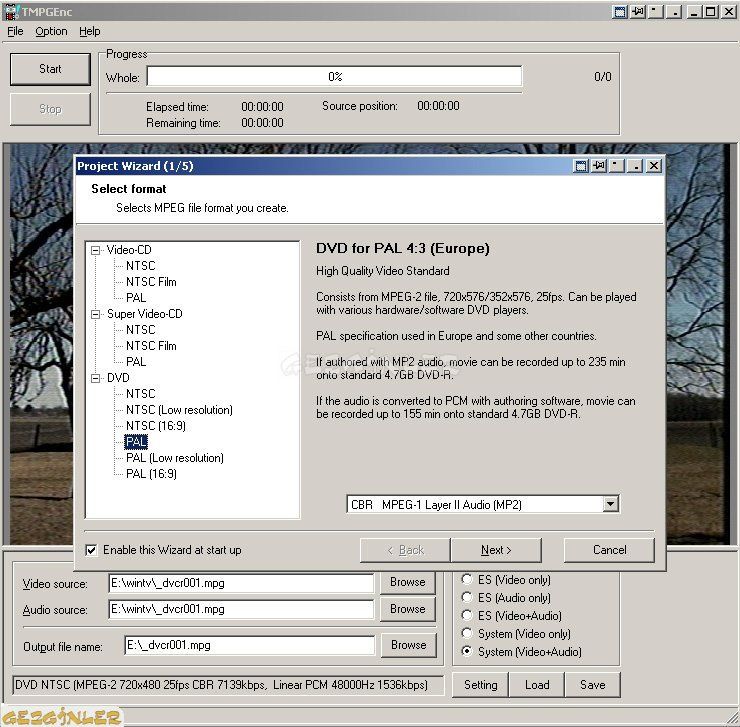Click the Start encoding button

(x=50, y=69)
